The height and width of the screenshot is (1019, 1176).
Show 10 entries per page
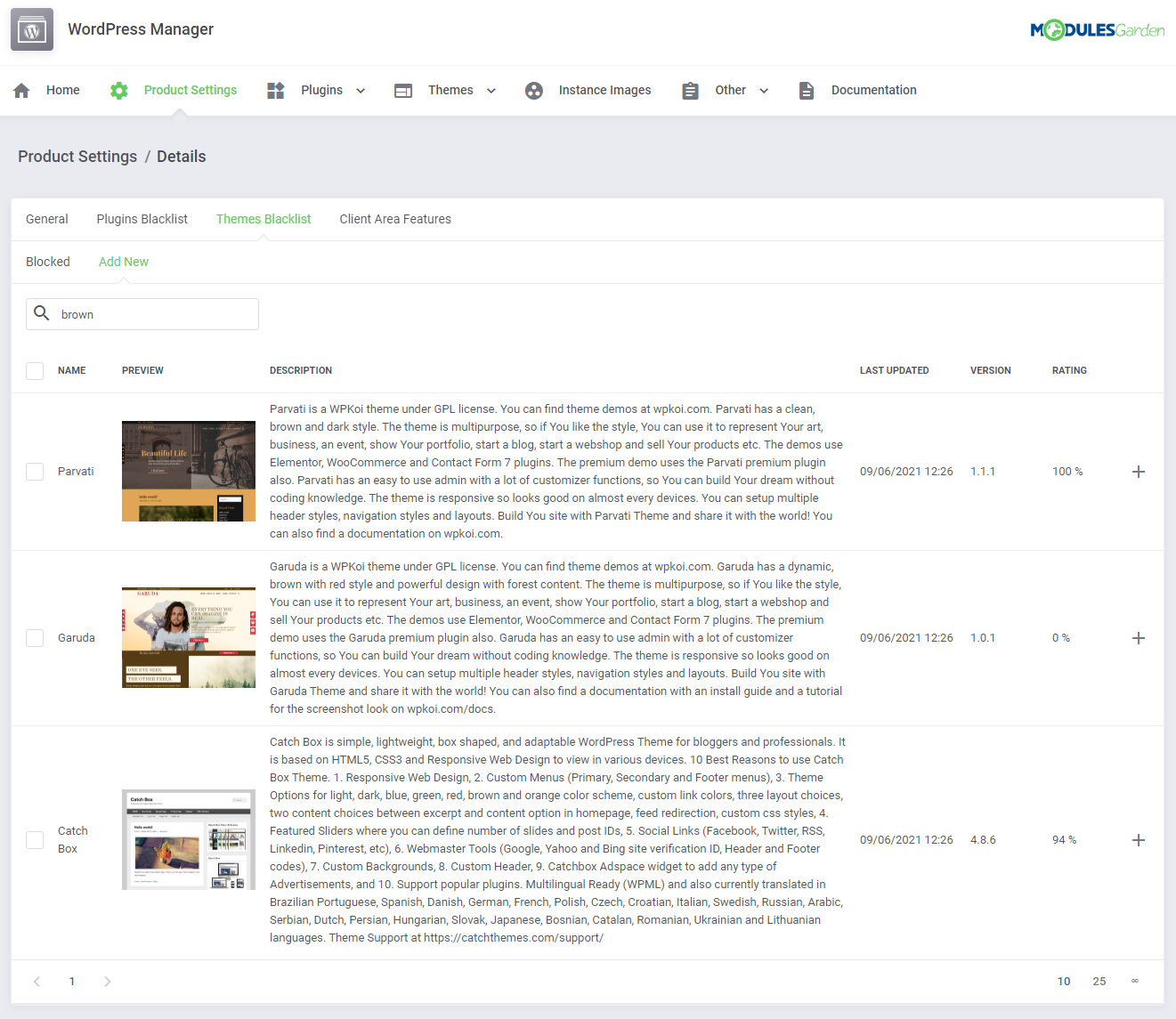(1064, 982)
